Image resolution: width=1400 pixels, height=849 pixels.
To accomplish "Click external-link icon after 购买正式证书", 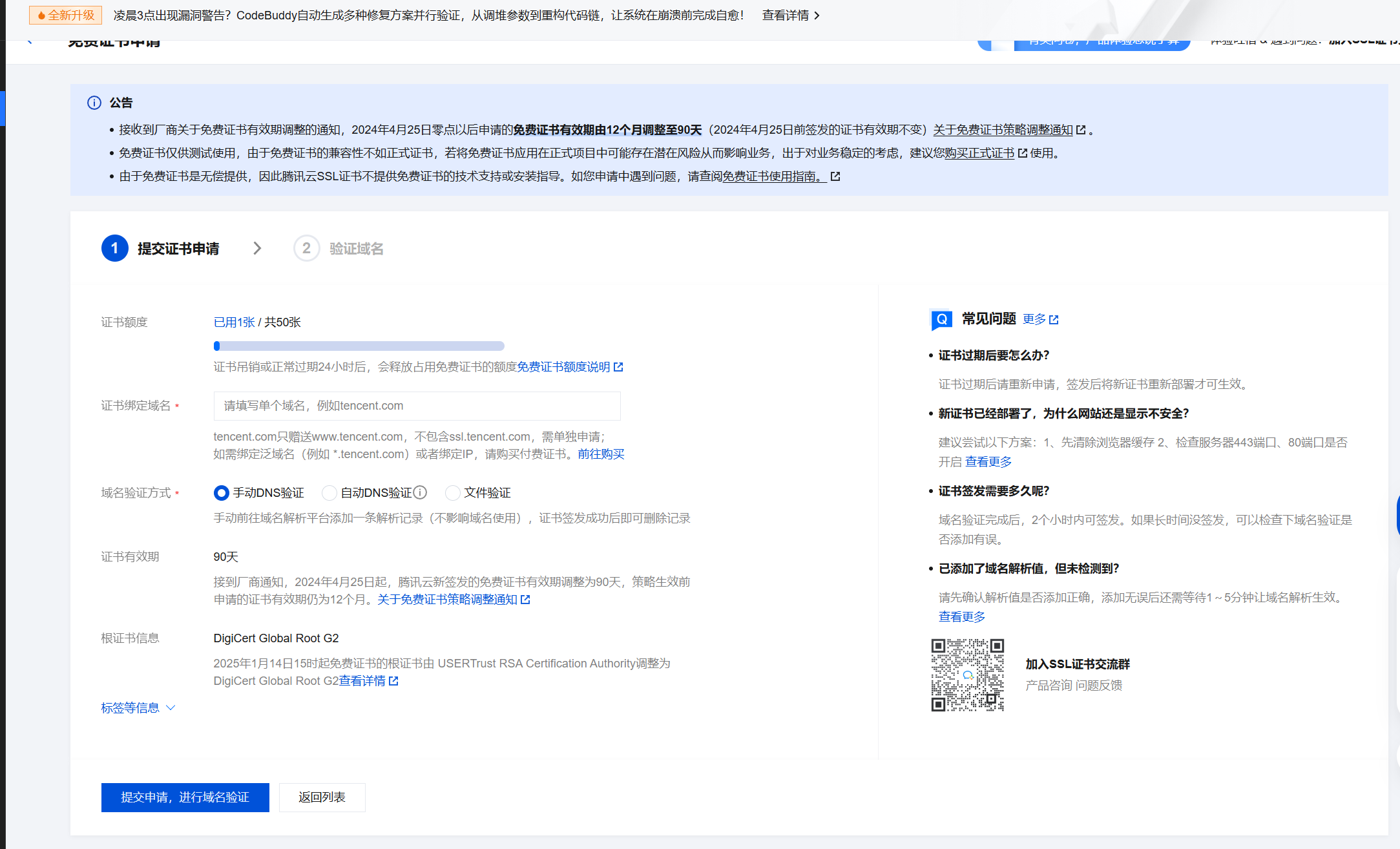I will (1022, 153).
